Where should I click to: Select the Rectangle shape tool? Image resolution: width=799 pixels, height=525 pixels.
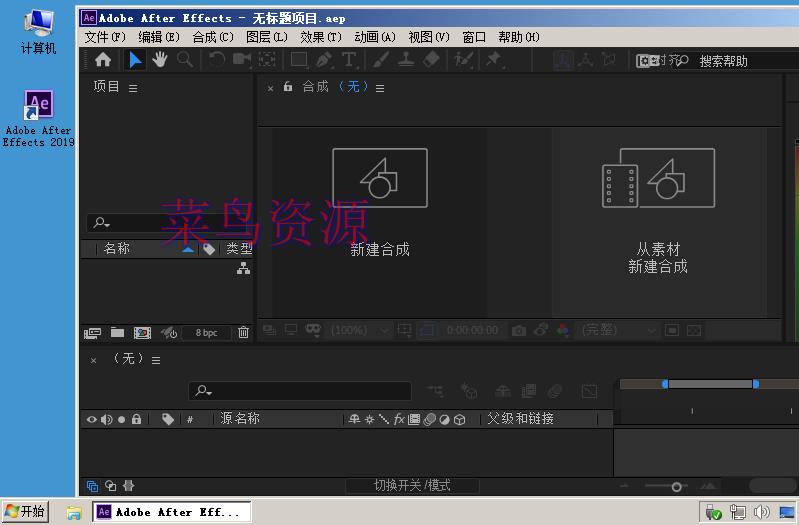[x=299, y=60]
